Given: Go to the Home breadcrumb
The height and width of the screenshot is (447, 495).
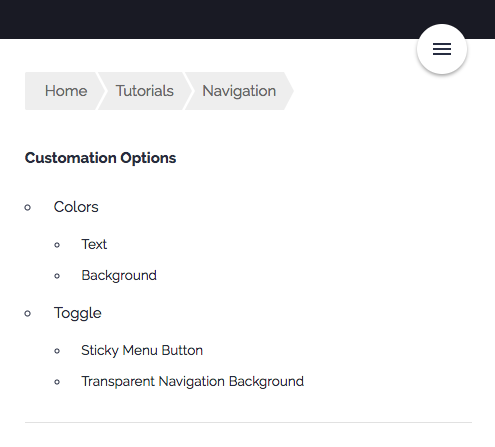Looking at the screenshot, I should (66, 91).
